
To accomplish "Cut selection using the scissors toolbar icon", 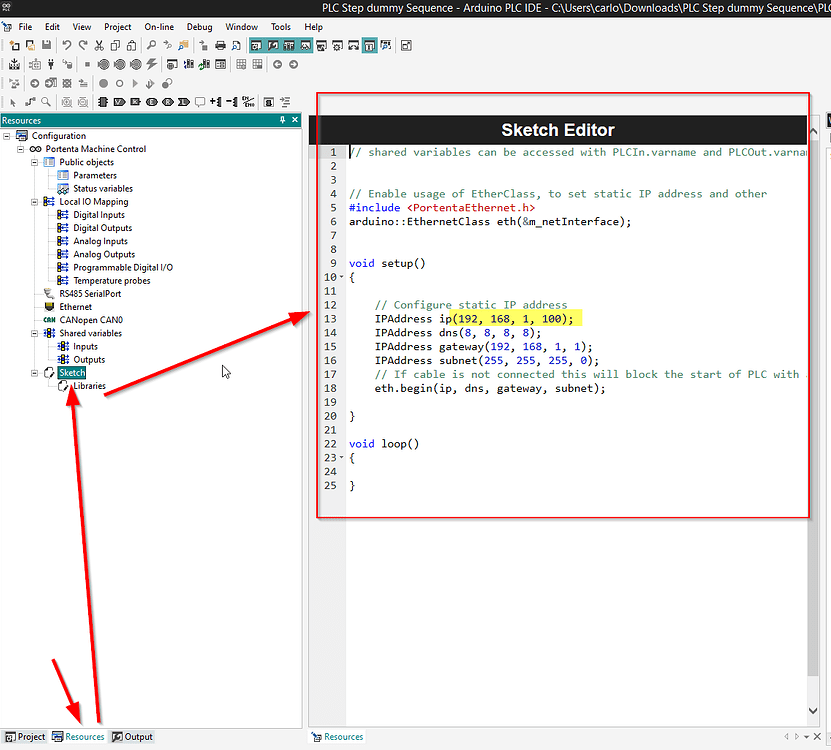I will point(99,45).
